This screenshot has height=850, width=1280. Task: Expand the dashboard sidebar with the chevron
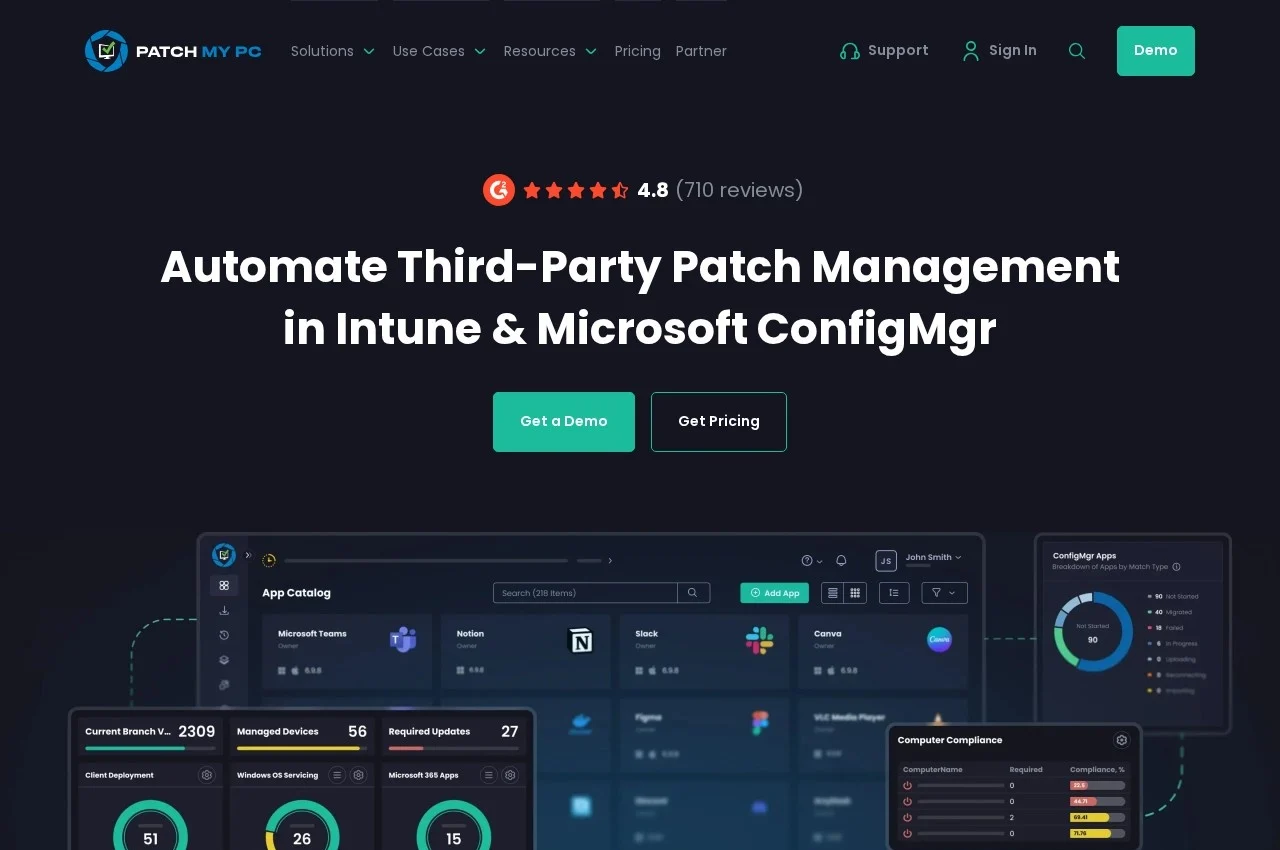pyautogui.click(x=248, y=556)
